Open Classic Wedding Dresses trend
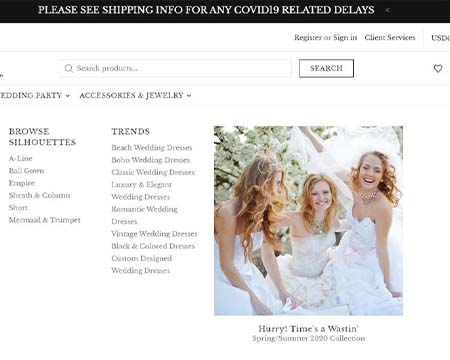This screenshot has width=450, height=360. pyautogui.click(x=153, y=172)
